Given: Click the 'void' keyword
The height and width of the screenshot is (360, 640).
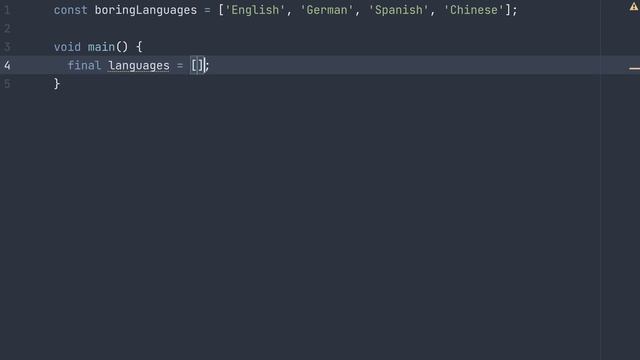Looking at the screenshot, I should [67, 47].
